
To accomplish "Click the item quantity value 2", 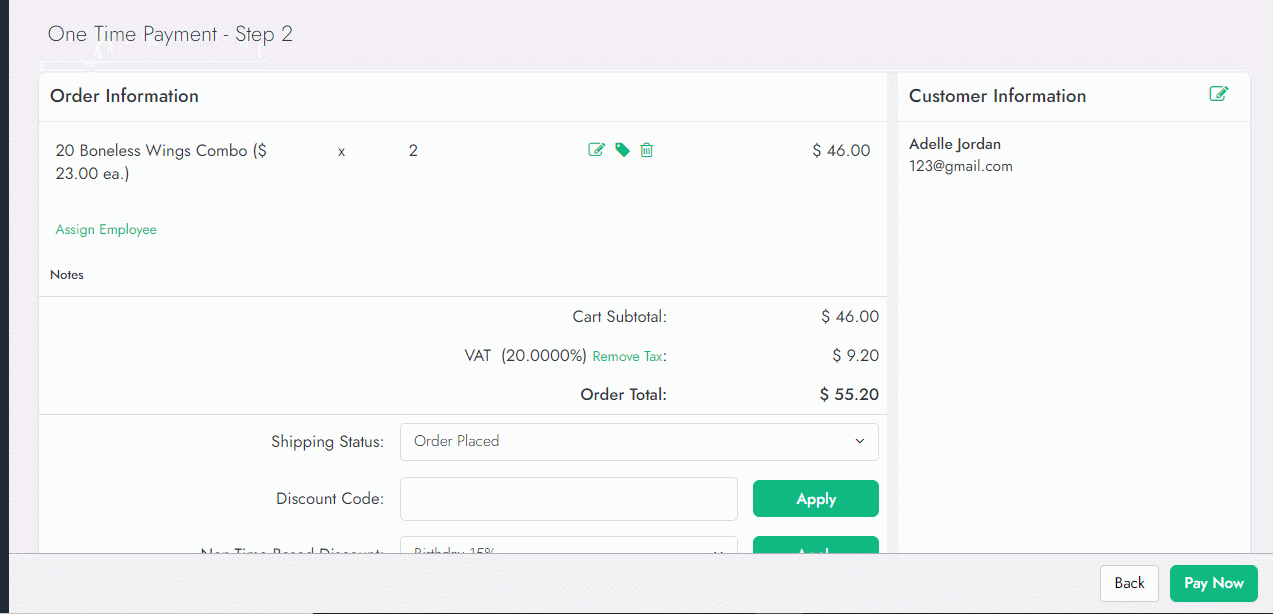I will pyautogui.click(x=413, y=151).
